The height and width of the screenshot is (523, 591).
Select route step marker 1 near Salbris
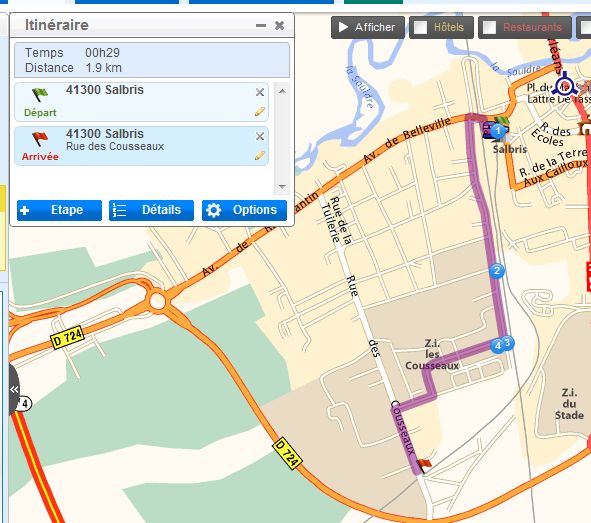[498, 130]
